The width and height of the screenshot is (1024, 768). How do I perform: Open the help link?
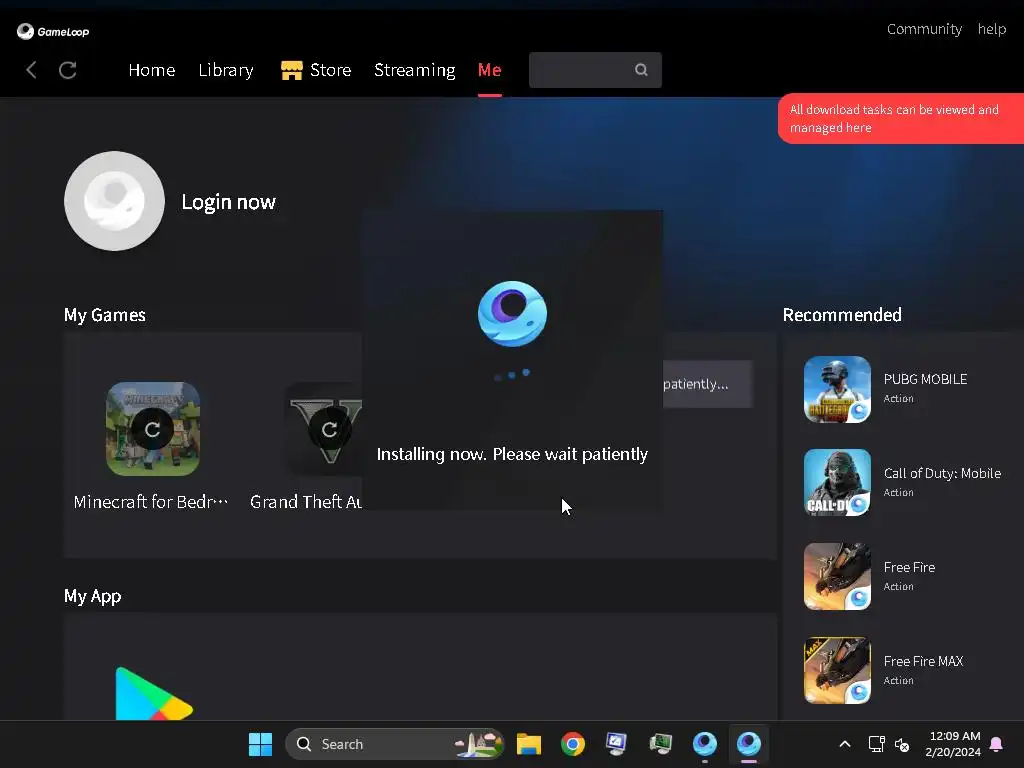click(991, 29)
